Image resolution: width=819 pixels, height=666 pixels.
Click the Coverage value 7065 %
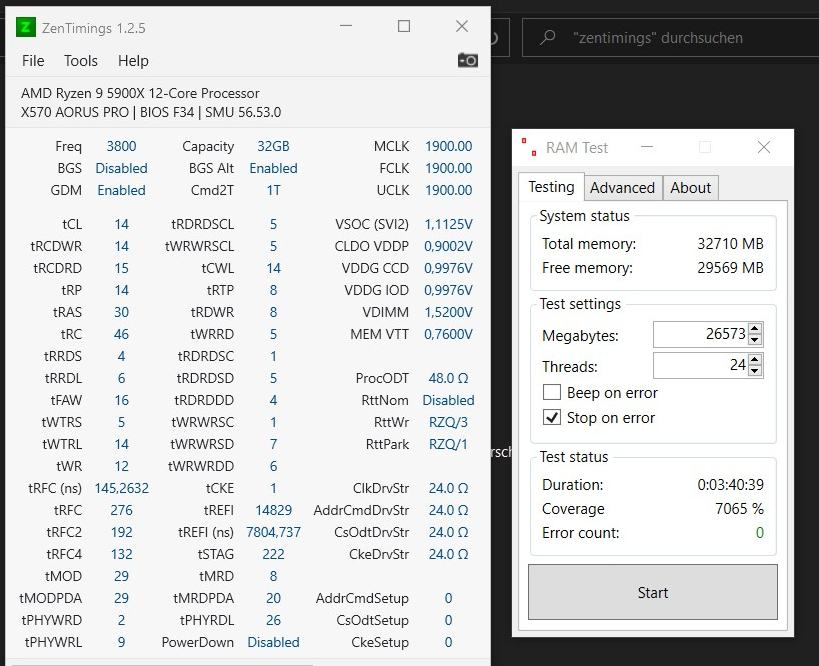[x=739, y=508]
